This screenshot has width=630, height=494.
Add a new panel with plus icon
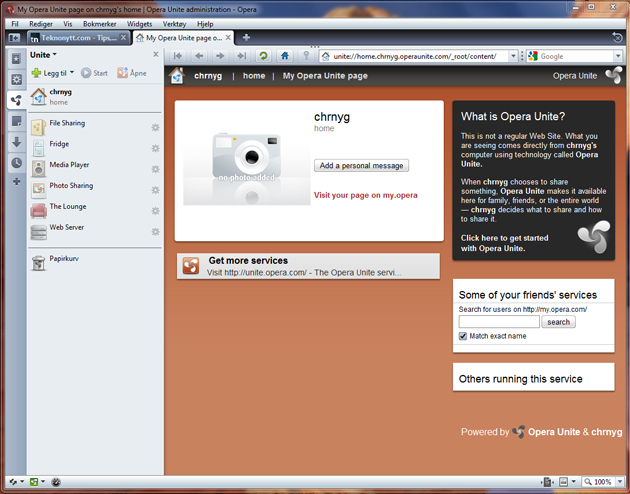(x=16, y=182)
